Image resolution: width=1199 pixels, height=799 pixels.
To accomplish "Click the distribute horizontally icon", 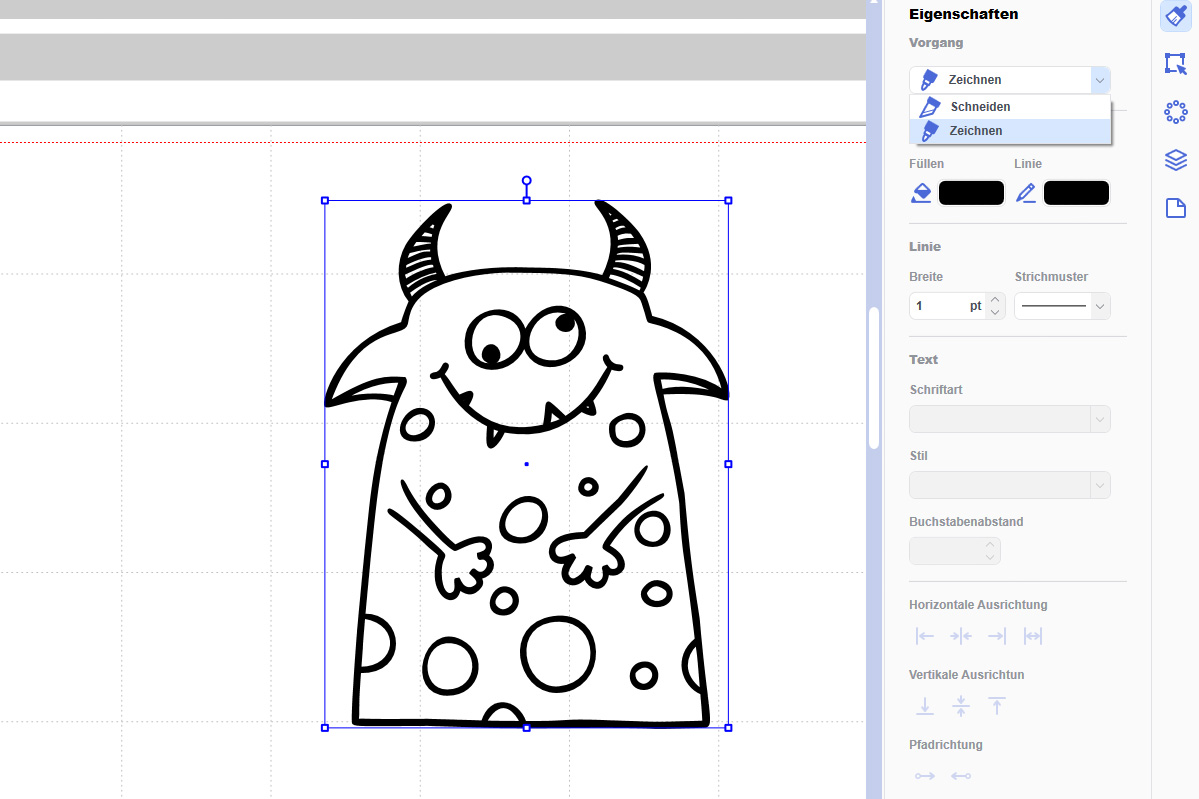I will coord(1033,636).
